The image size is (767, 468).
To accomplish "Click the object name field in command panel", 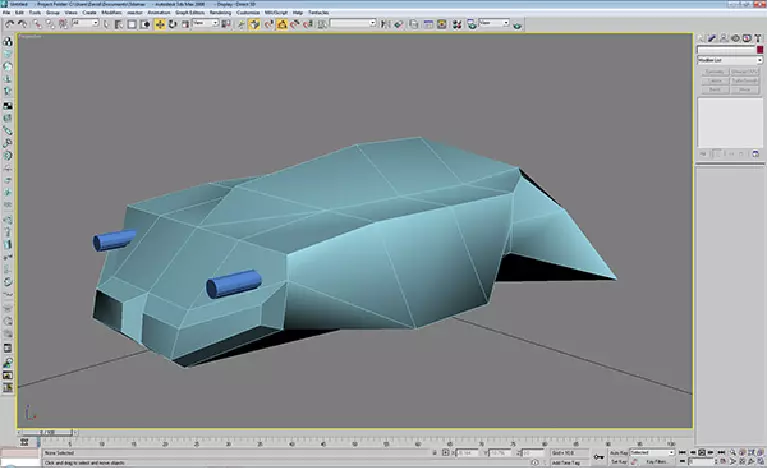I will tap(724, 50).
